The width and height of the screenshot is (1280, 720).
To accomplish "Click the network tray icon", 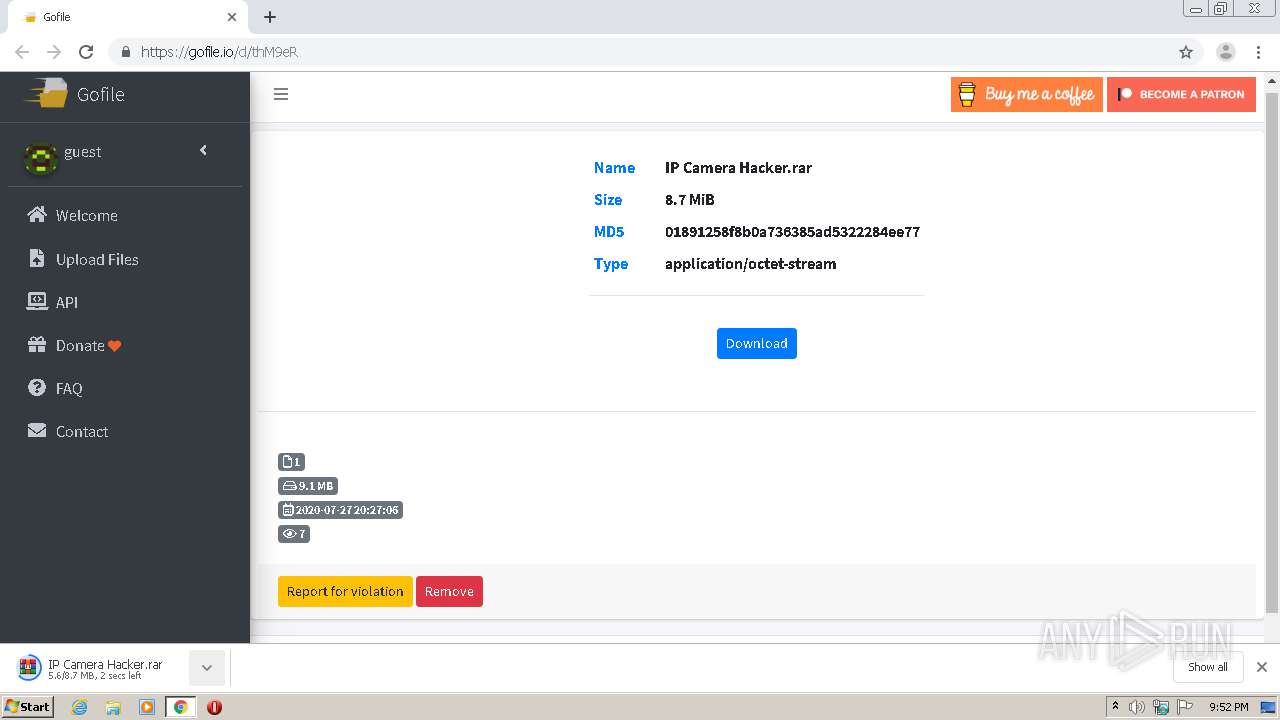I will pos(1161,707).
